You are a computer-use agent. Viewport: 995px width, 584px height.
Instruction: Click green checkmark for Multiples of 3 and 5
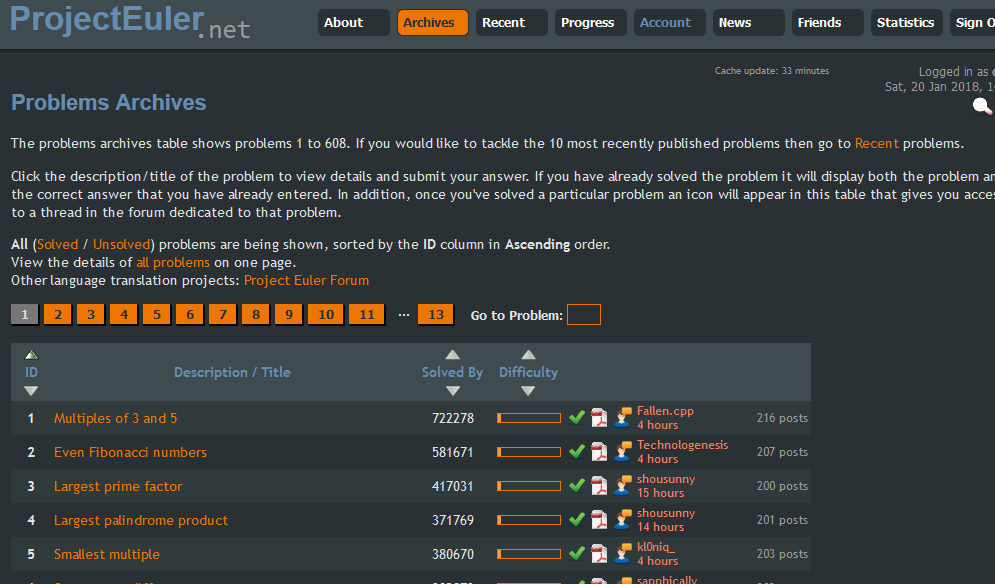click(576, 418)
